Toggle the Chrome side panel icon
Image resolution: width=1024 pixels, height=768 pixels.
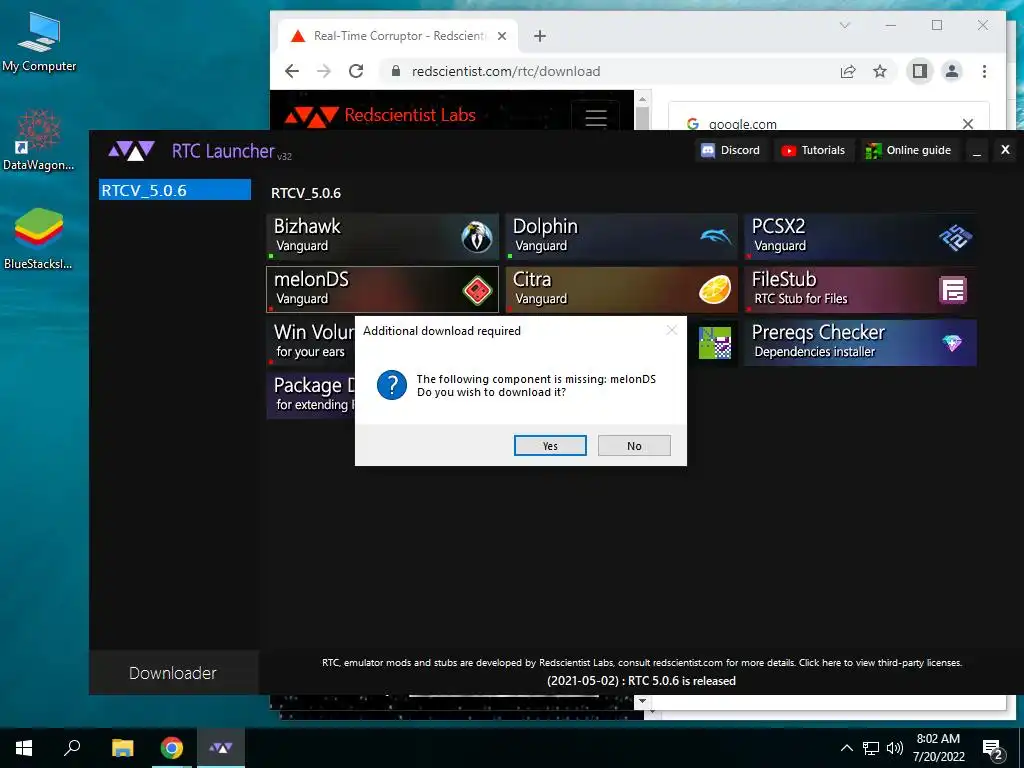[920, 71]
